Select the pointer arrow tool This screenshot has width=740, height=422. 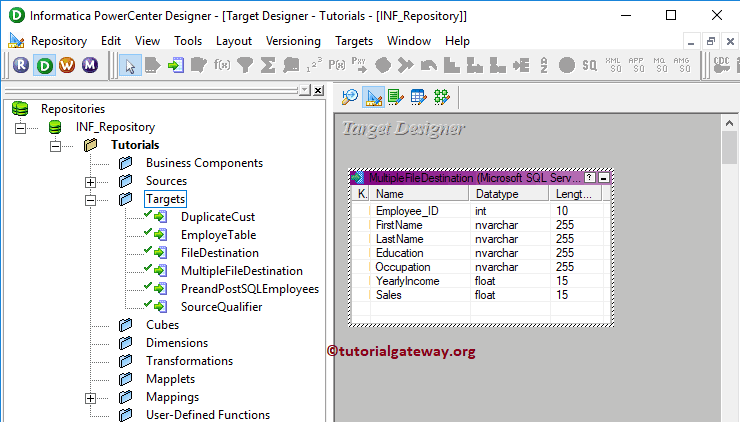(130, 65)
